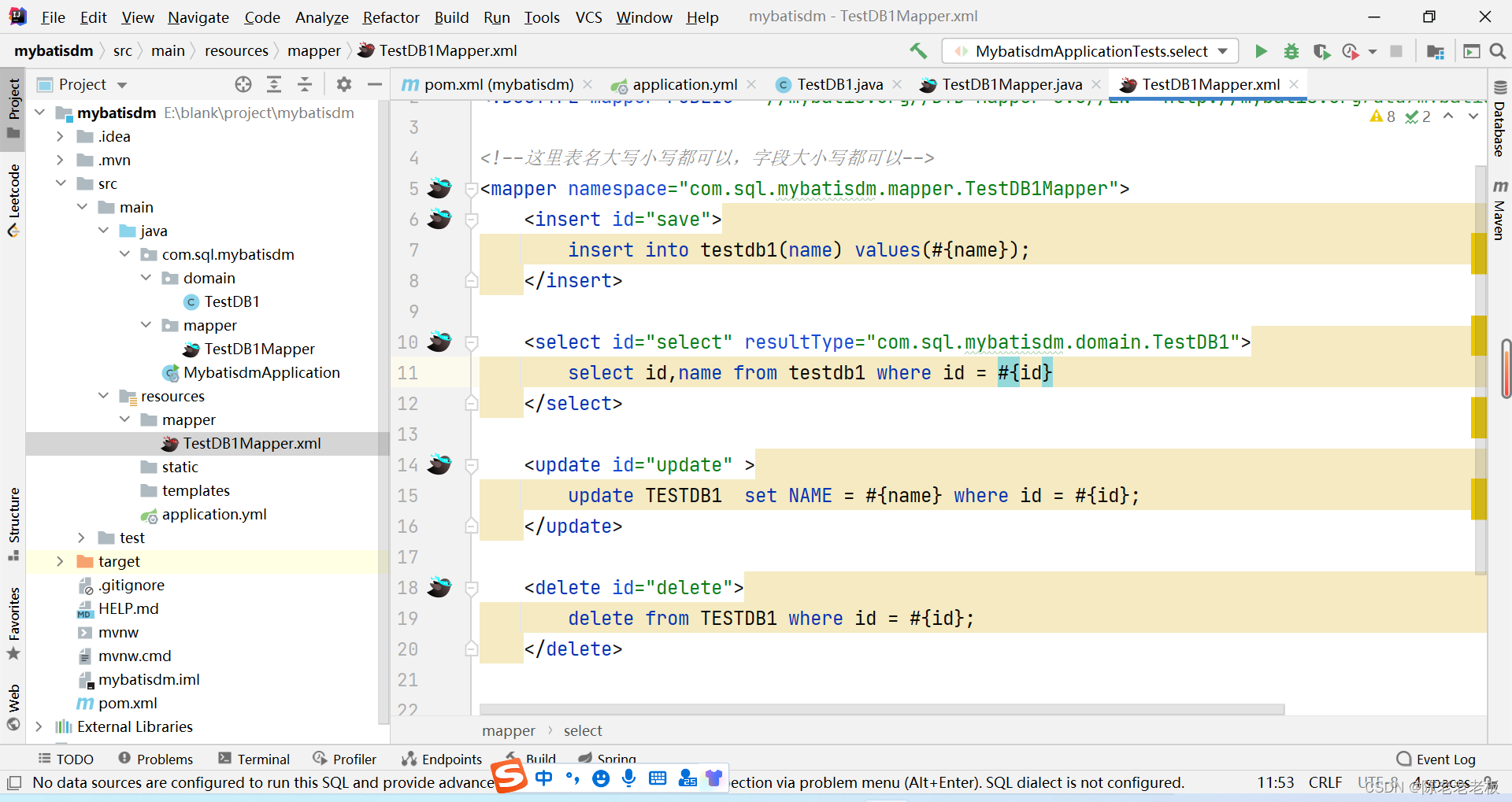The height and width of the screenshot is (802, 1512).
Task: Collapse the src folder
Action: (60, 183)
